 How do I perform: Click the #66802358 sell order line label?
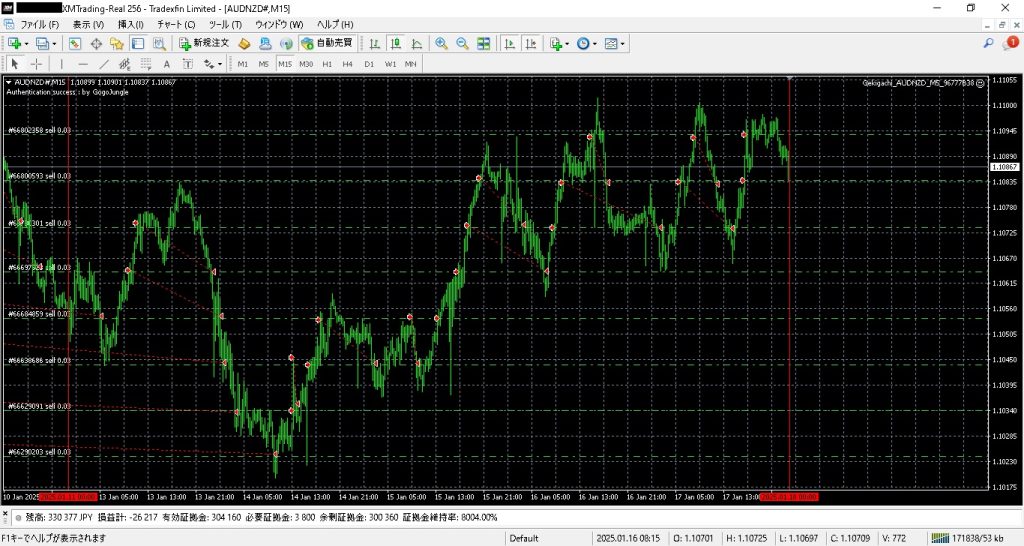click(39, 131)
